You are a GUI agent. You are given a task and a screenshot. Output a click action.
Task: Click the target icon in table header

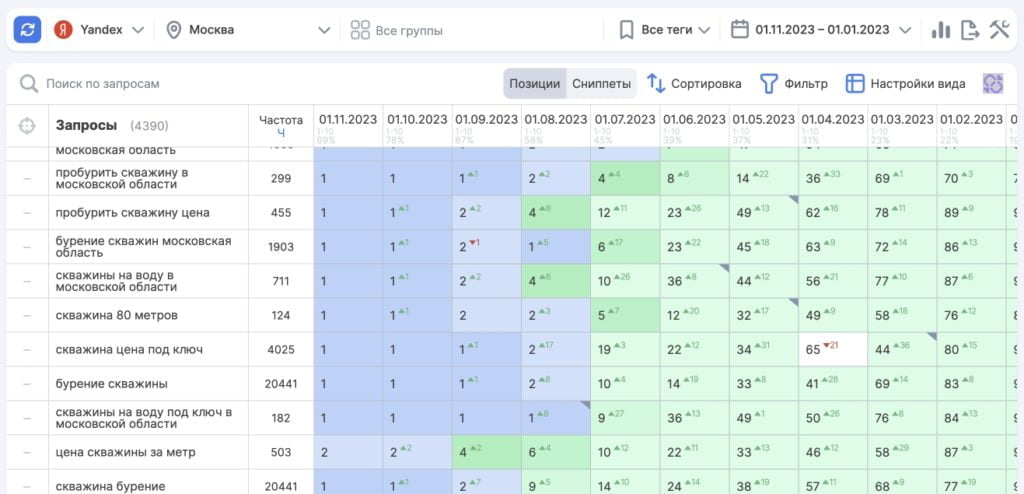click(27, 126)
